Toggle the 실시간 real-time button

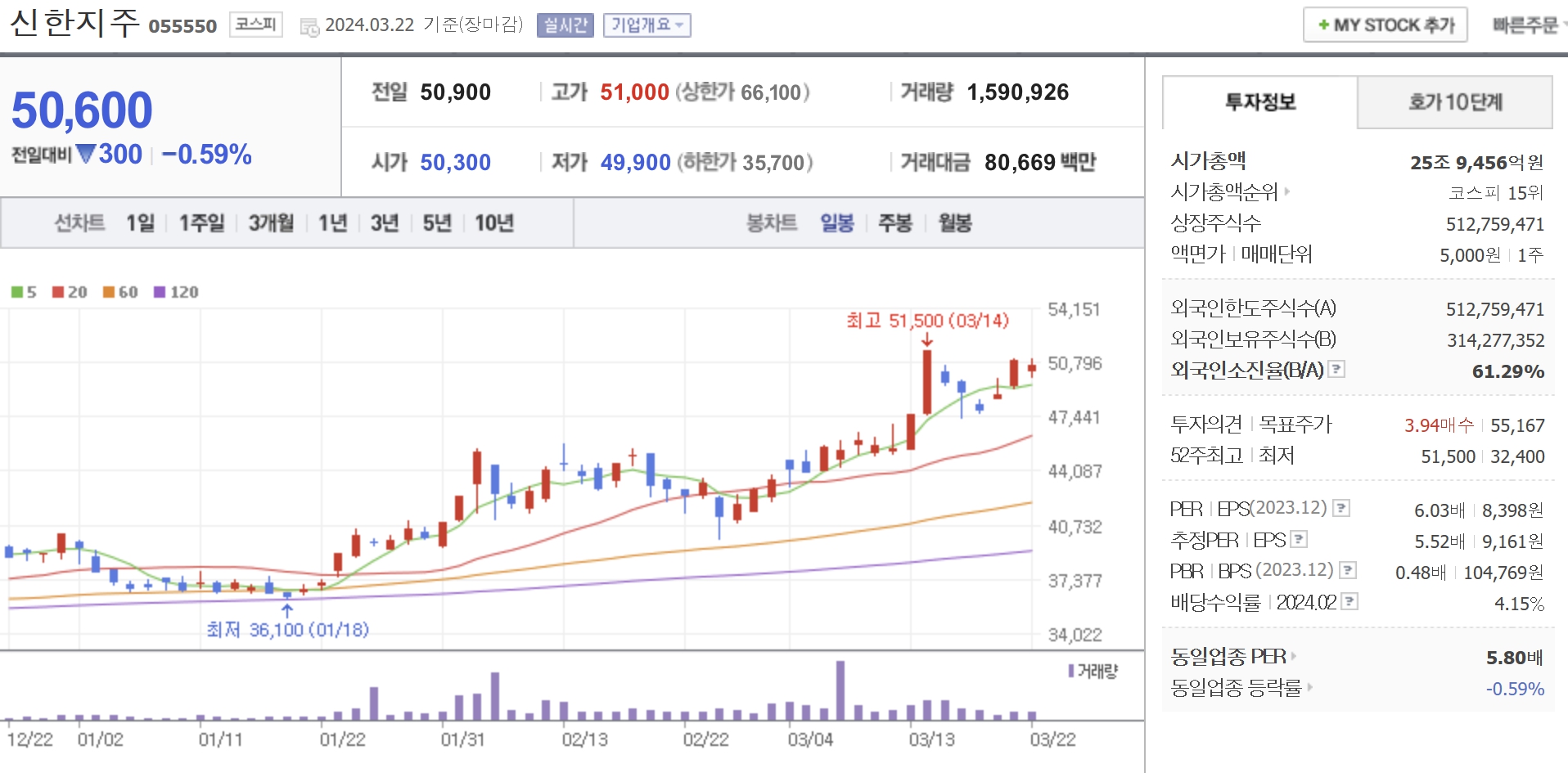tap(565, 25)
